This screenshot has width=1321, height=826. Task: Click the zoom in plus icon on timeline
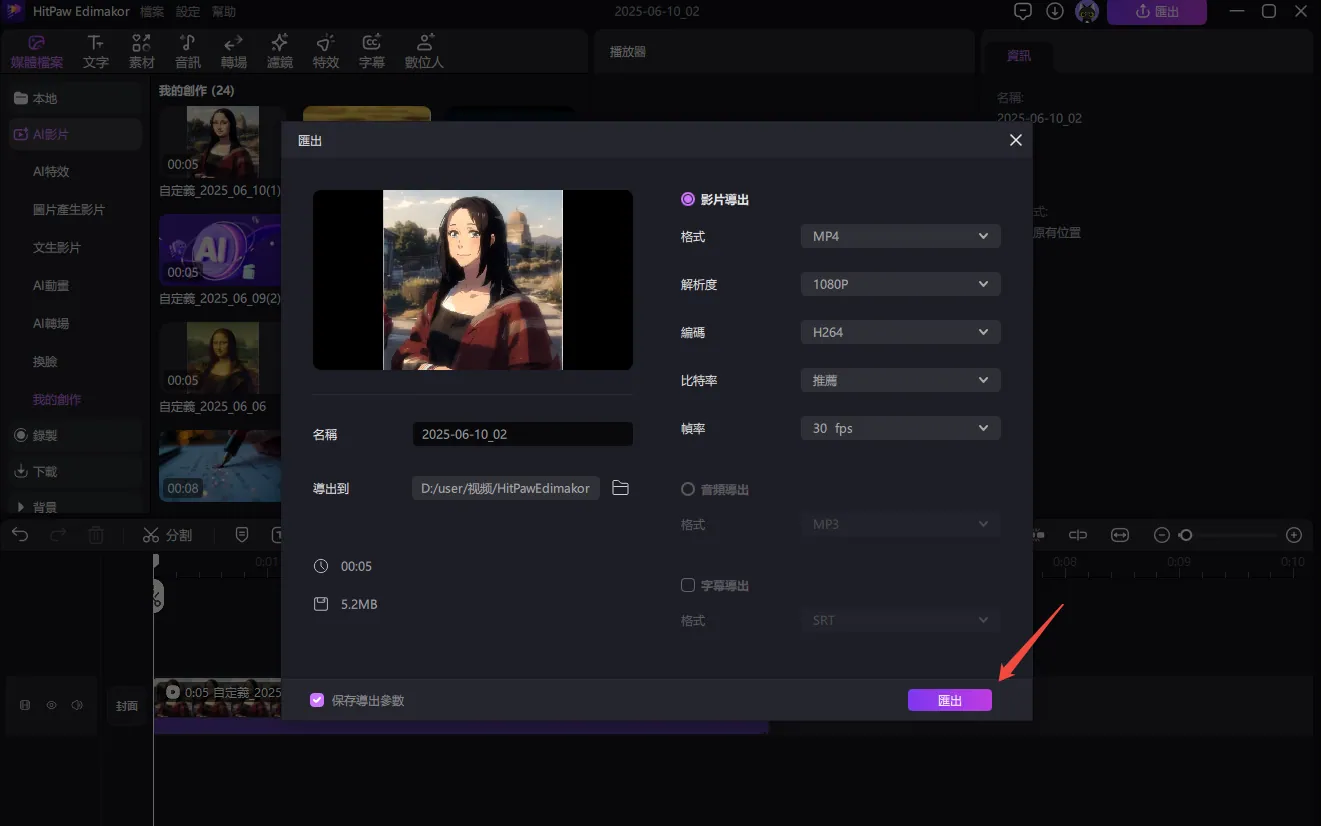1294,535
